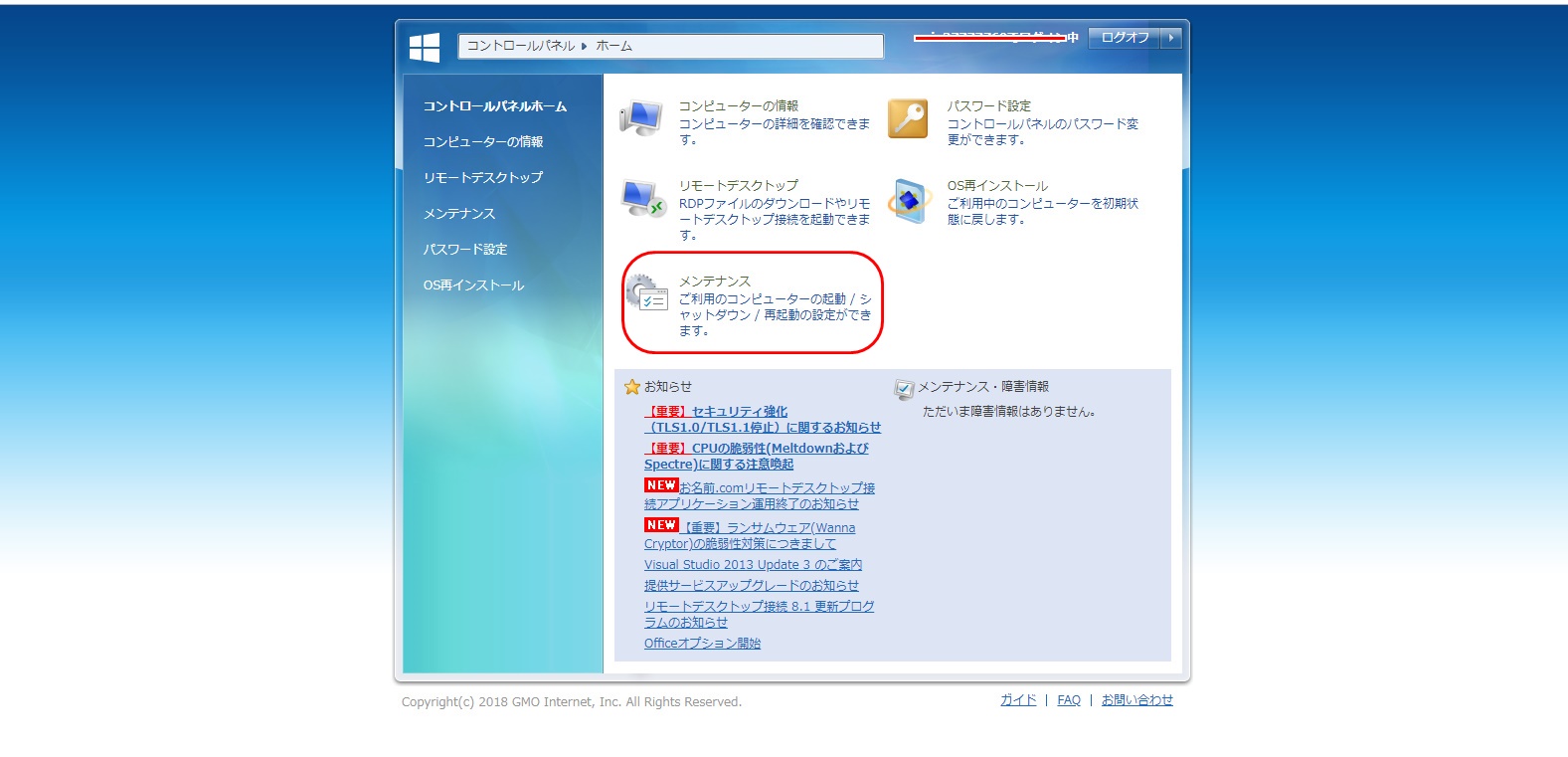Image resolution: width=1568 pixels, height=757 pixels.
Task: Open the リモートデスクトップ heading in main panel
Action: (x=739, y=185)
